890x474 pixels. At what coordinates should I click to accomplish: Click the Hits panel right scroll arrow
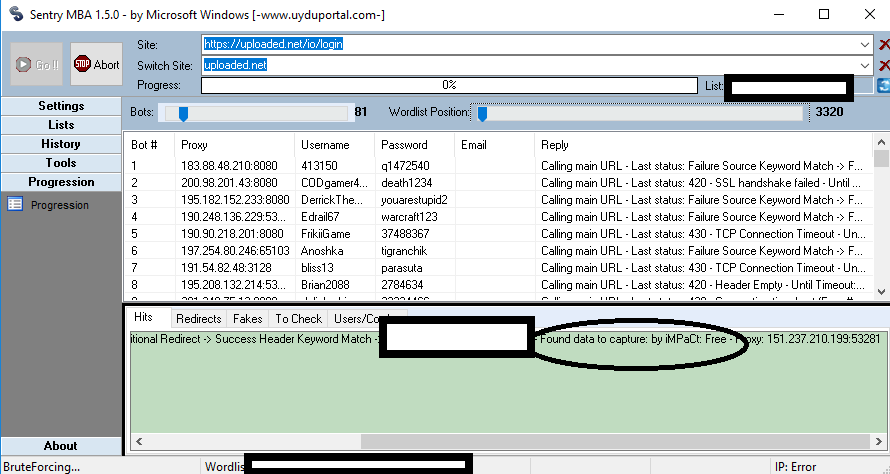coord(879,441)
